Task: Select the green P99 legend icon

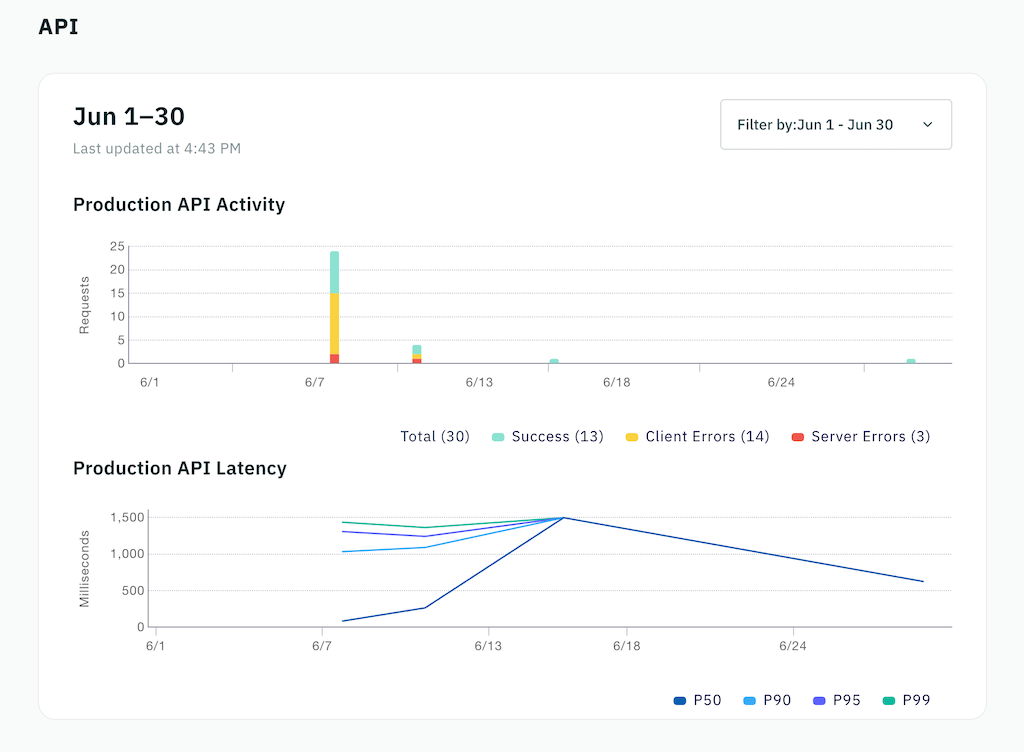Action: (x=887, y=700)
